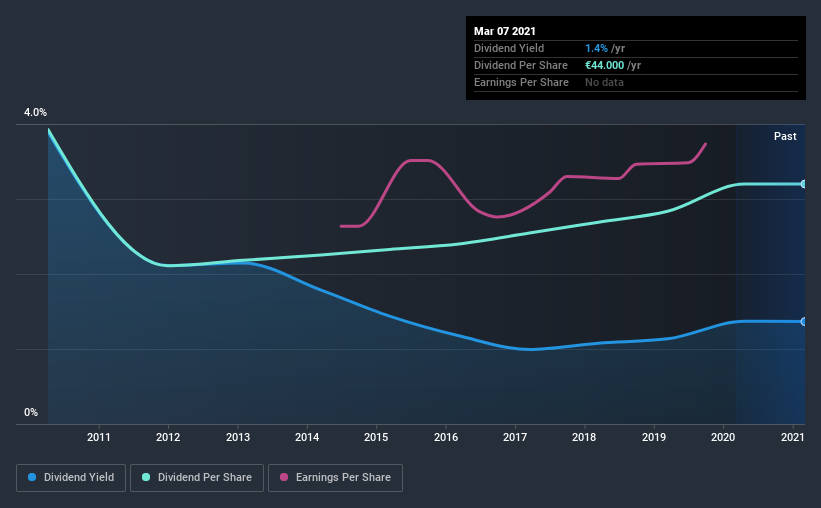The height and width of the screenshot is (508, 821).
Task: Click the blue Dividend Yield legend dot
Action: [x=32, y=477]
